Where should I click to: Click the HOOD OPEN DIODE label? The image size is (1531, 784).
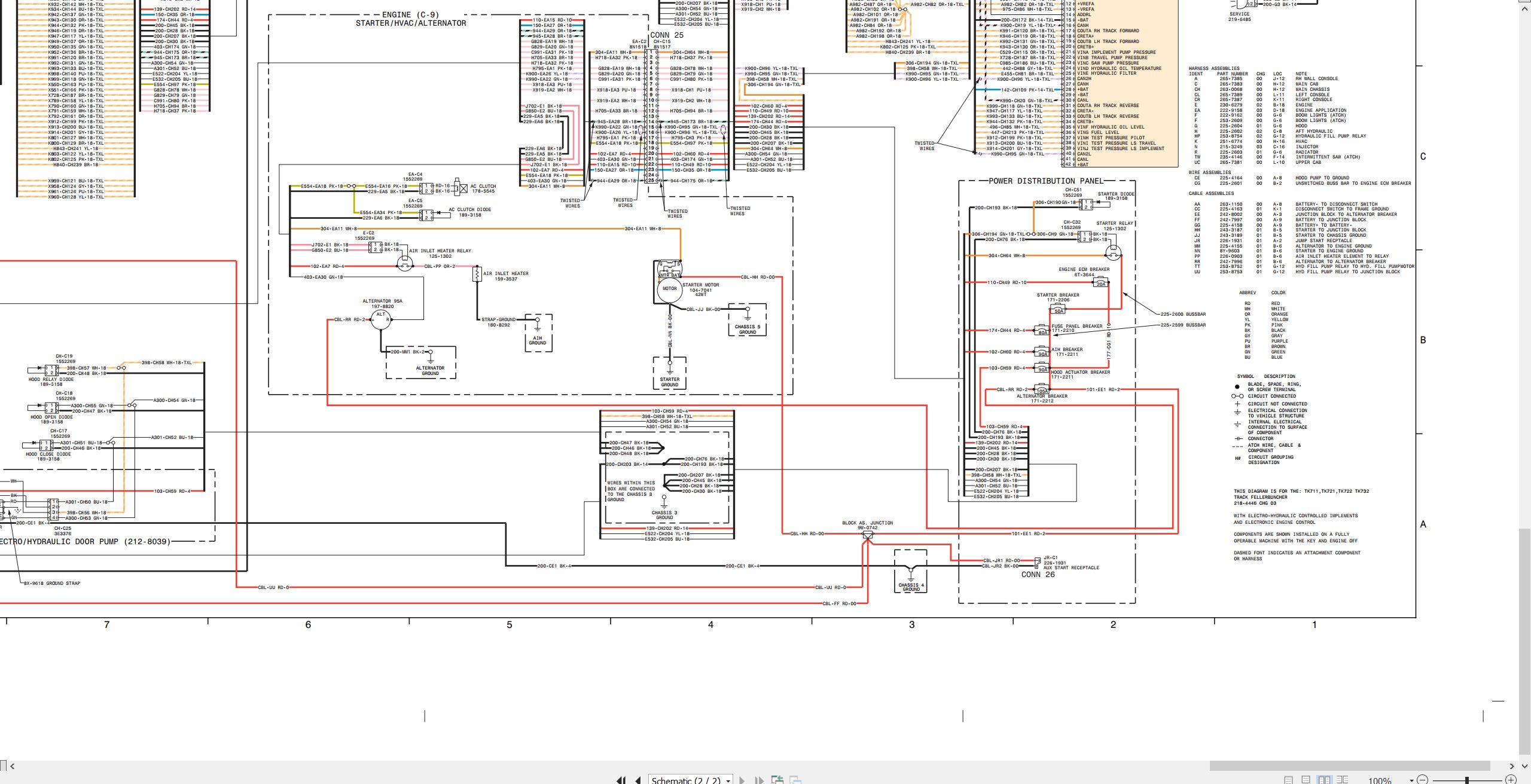point(51,417)
